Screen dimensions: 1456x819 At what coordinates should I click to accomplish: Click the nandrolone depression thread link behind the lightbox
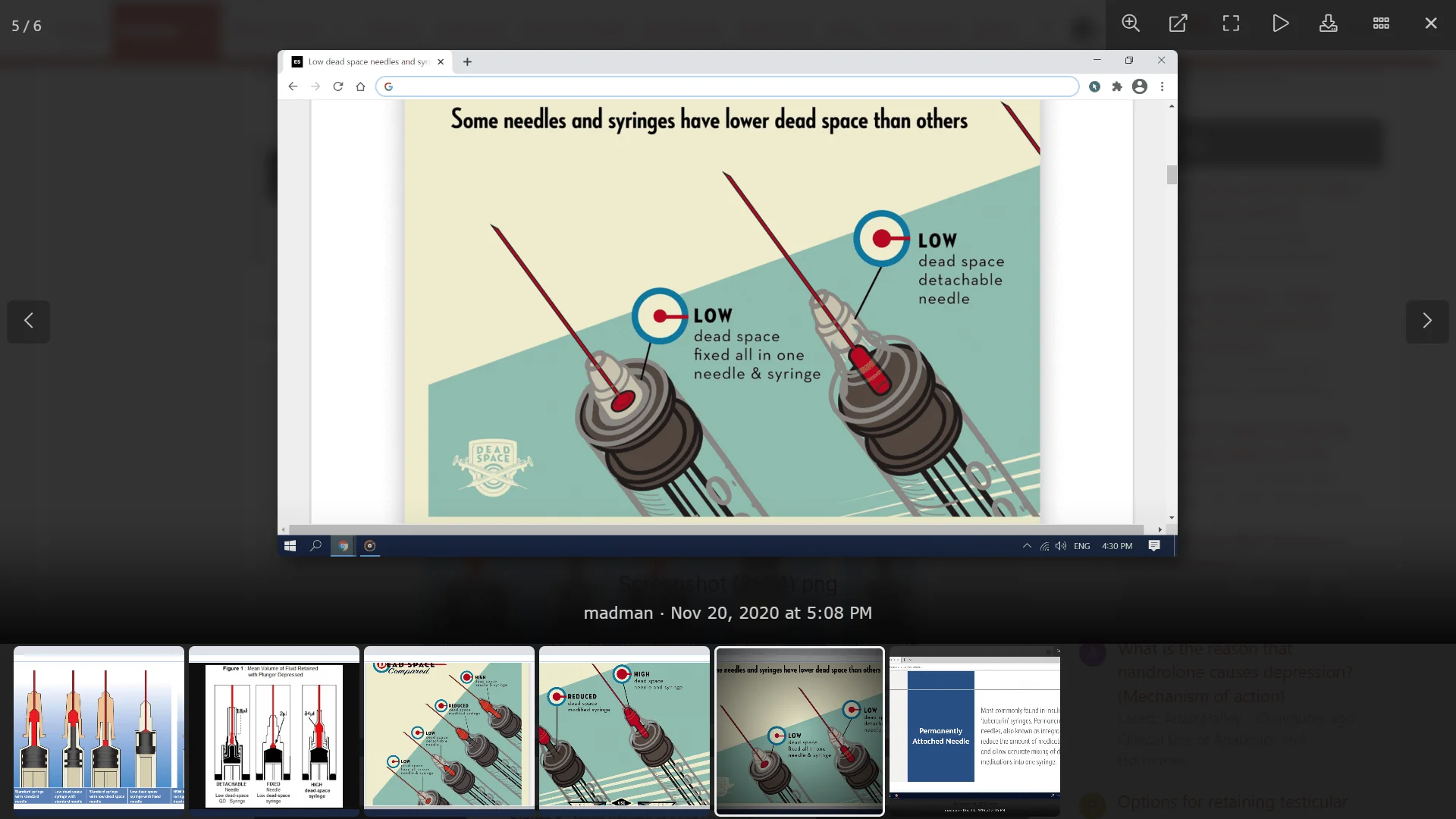[1235, 673]
